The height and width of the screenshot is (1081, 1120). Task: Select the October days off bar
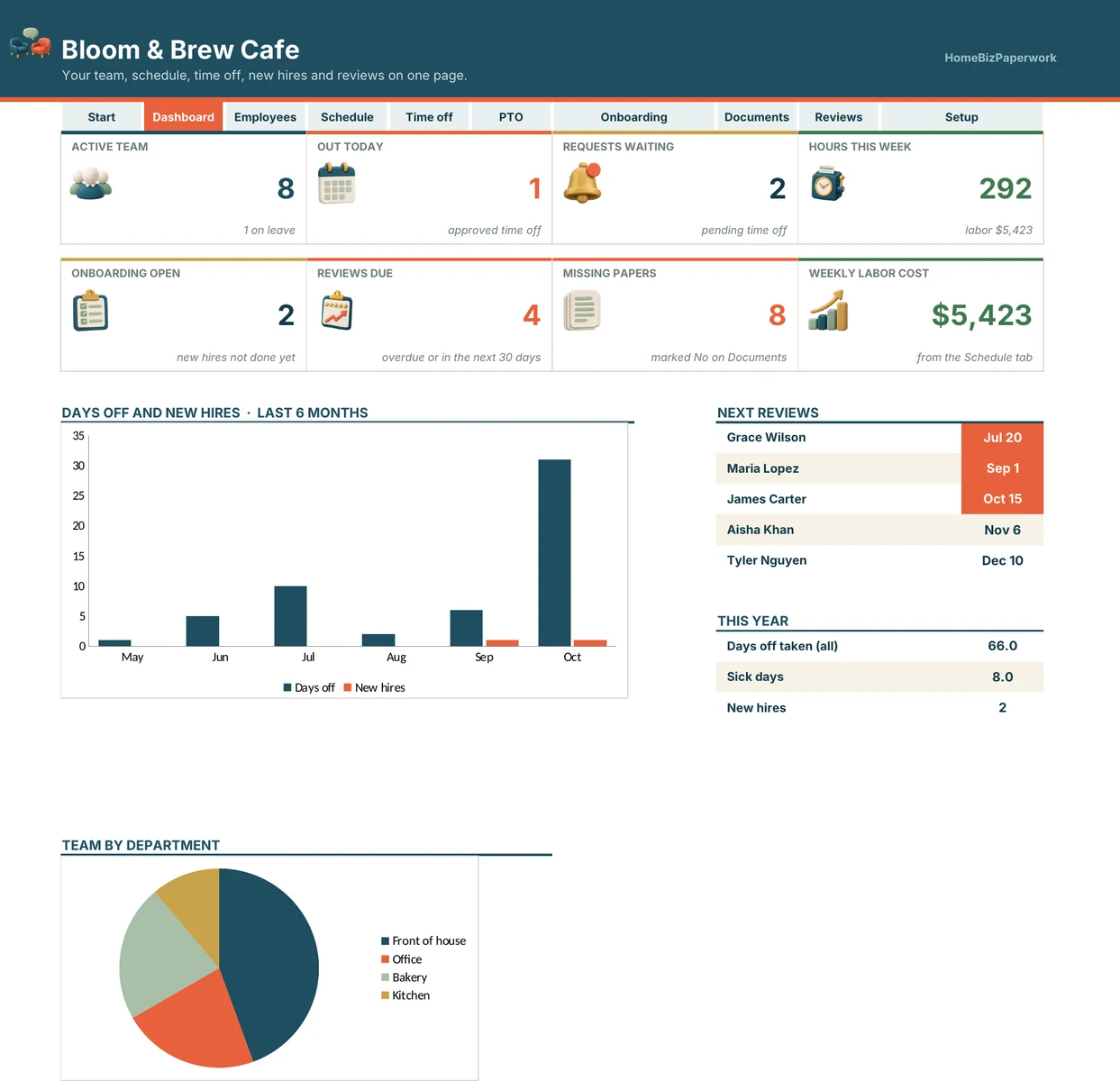pos(554,552)
